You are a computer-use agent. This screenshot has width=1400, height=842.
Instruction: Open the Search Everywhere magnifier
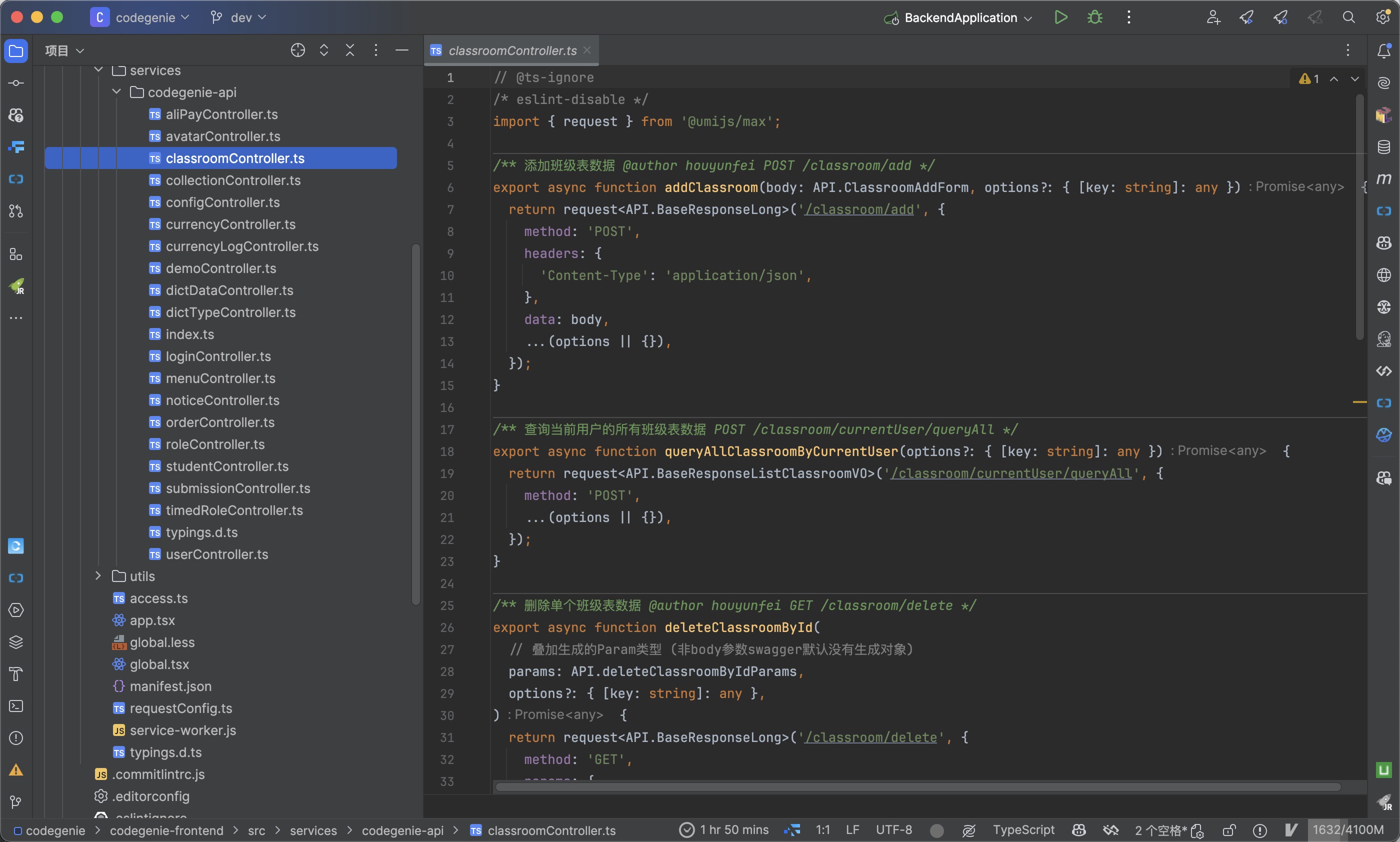click(x=1348, y=17)
